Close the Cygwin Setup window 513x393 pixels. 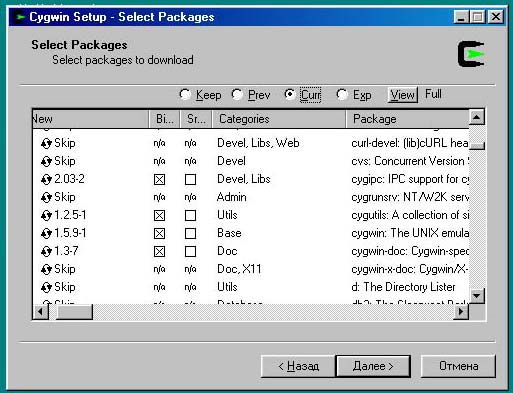tap(495, 17)
